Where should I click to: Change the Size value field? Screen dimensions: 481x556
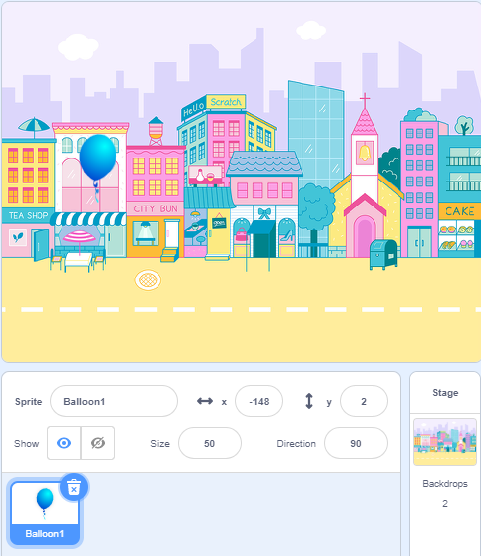pos(210,443)
